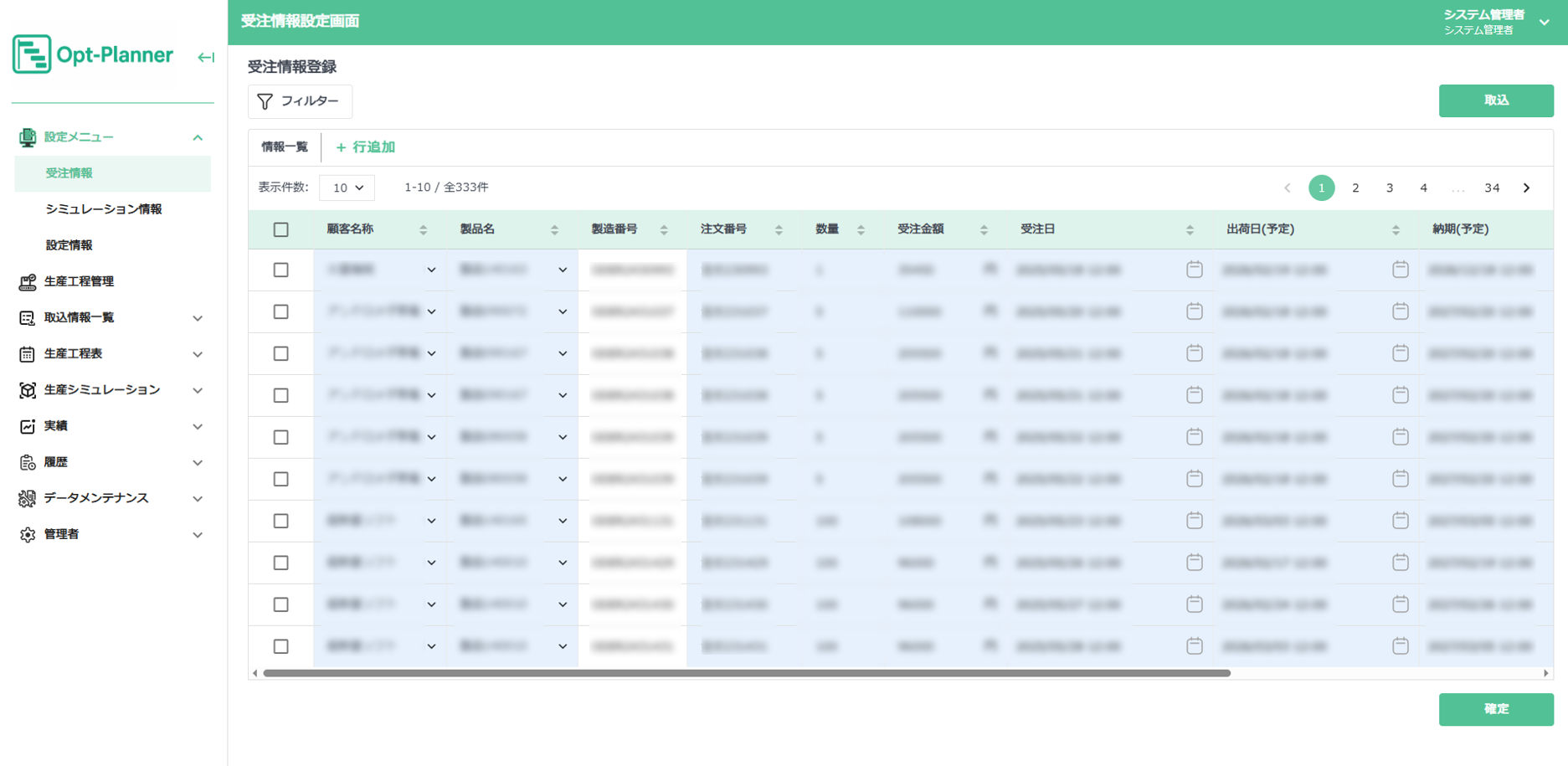Image resolution: width=1568 pixels, height=766 pixels.
Task: Go to next page with arrow icon
Action: [1526, 188]
